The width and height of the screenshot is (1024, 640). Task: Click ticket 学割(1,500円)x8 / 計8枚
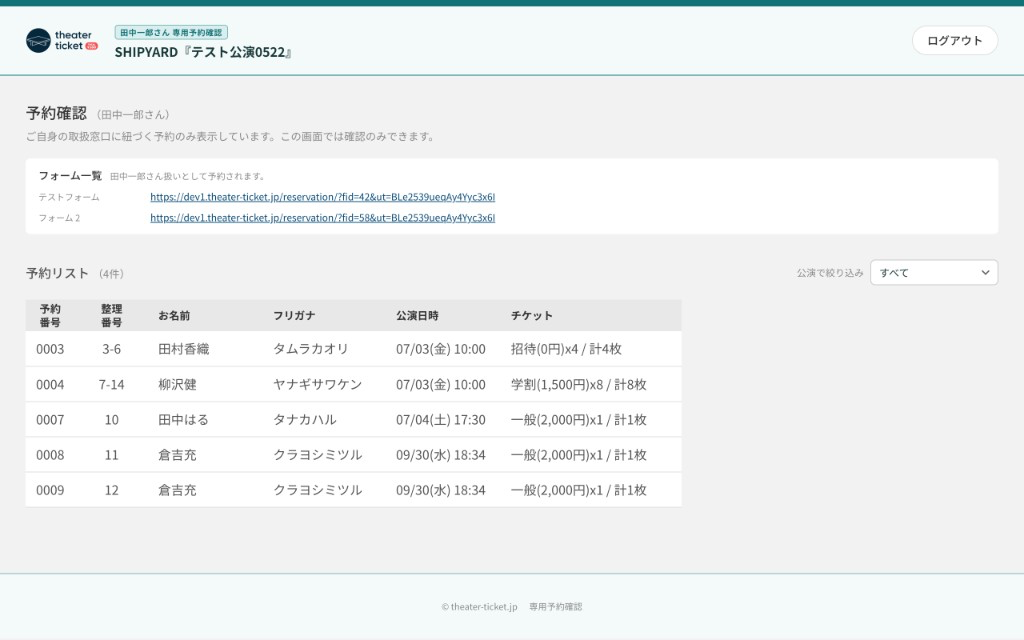click(x=579, y=384)
